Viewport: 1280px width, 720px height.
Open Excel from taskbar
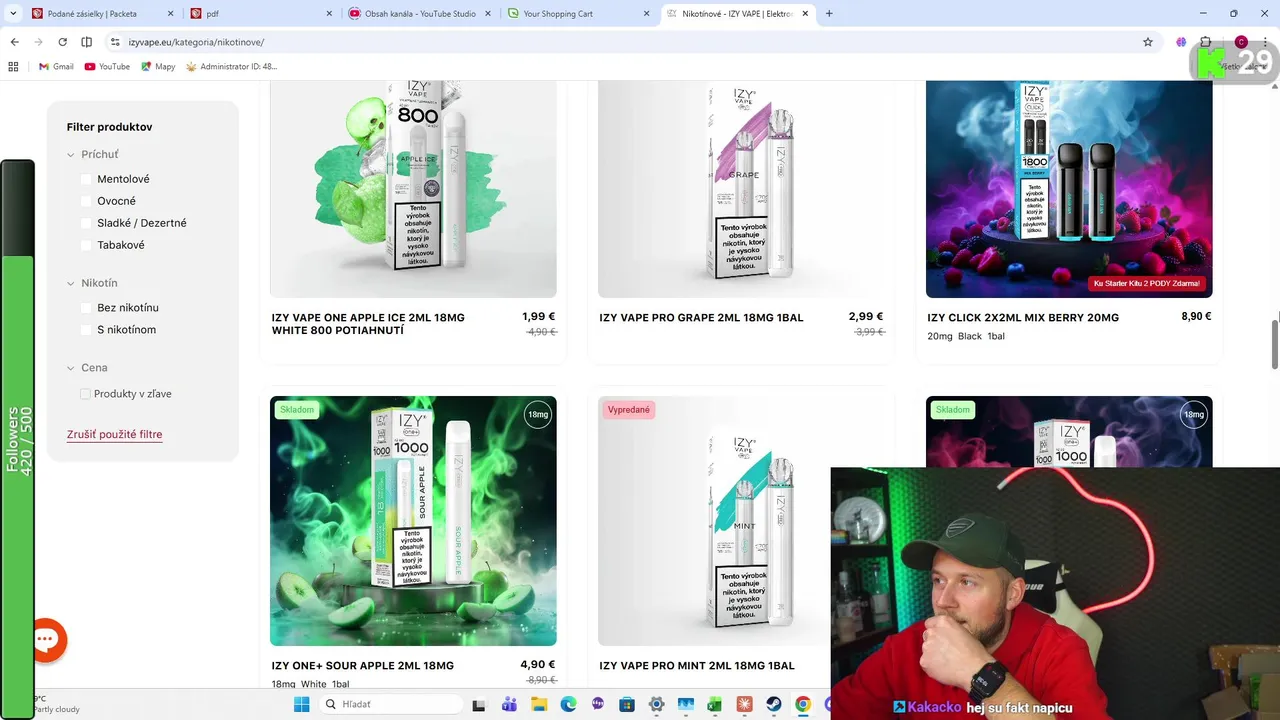tap(715, 704)
